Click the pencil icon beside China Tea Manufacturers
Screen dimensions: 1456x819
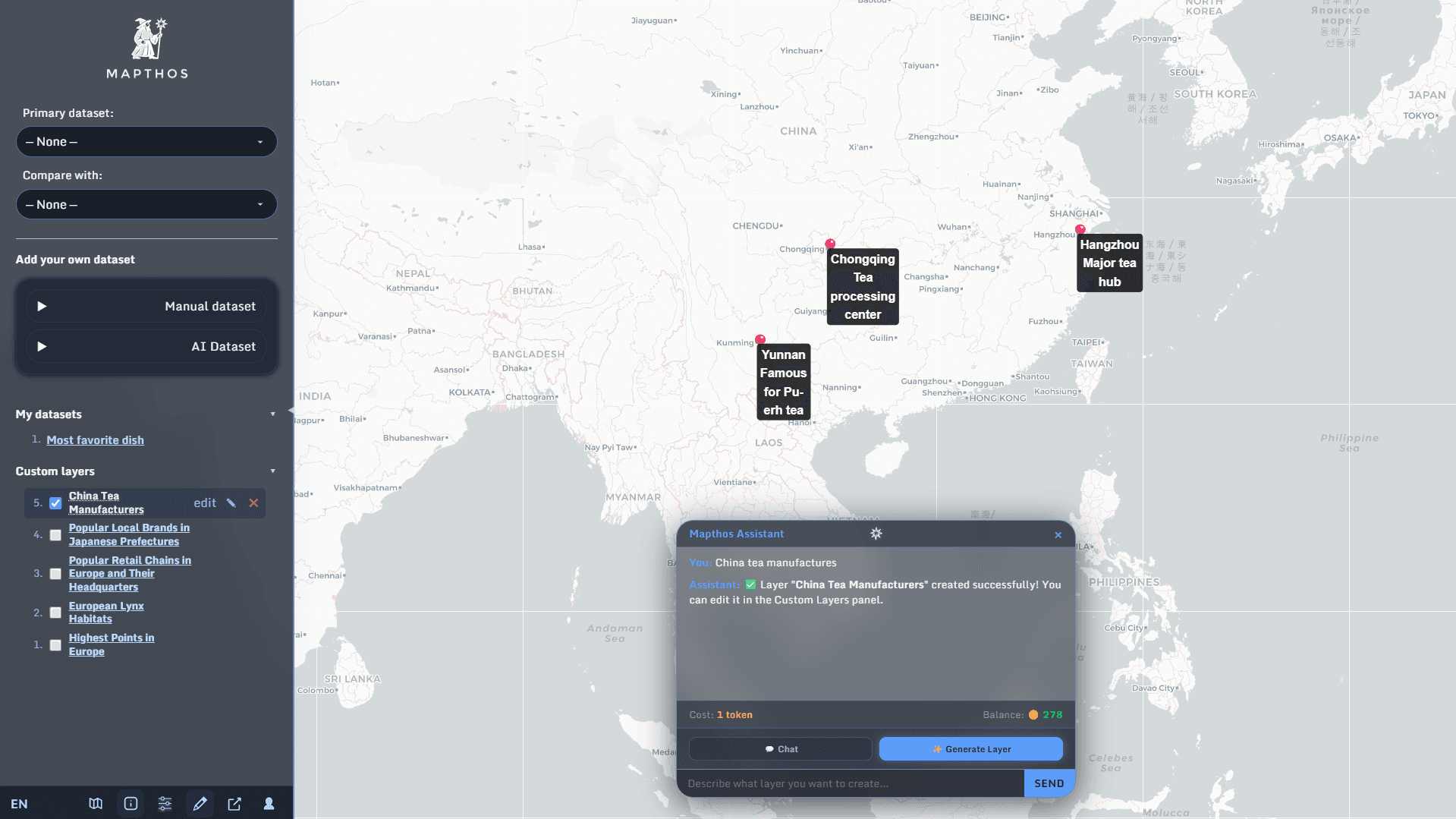click(231, 503)
